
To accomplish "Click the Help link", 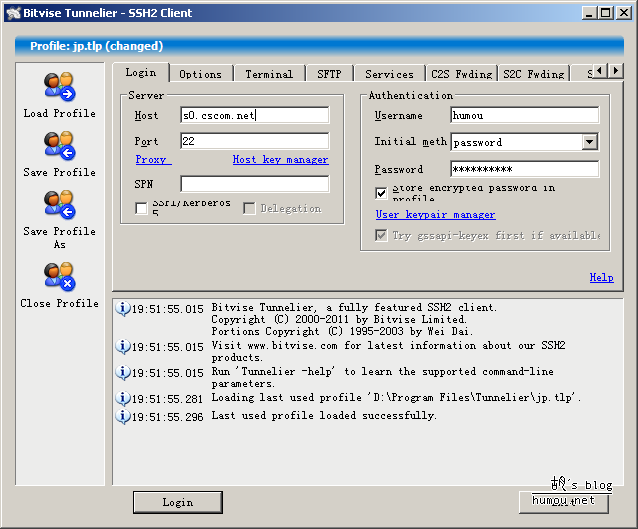I will (x=601, y=278).
